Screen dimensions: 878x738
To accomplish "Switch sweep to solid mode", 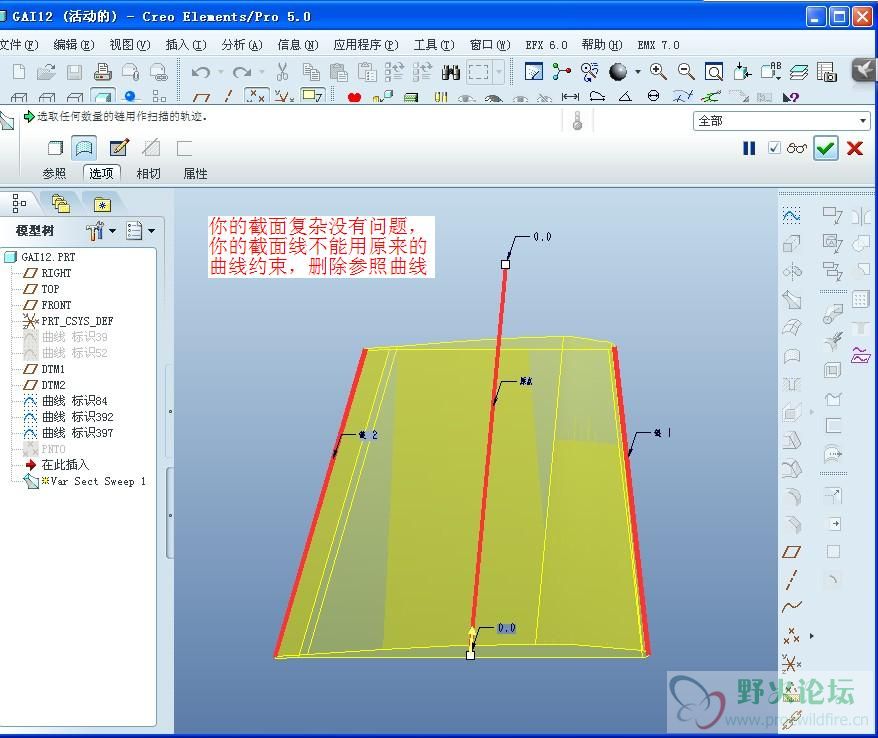I will 55,148.
